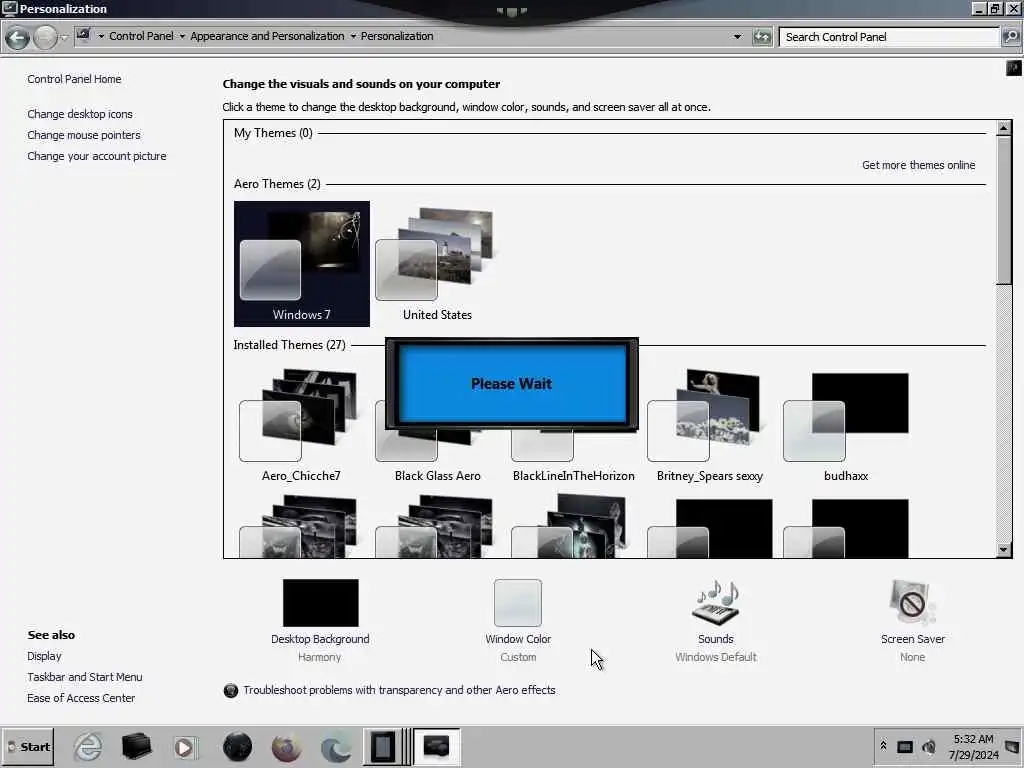Click the My Themes (0) heading
The height and width of the screenshot is (768, 1024).
coord(273,133)
